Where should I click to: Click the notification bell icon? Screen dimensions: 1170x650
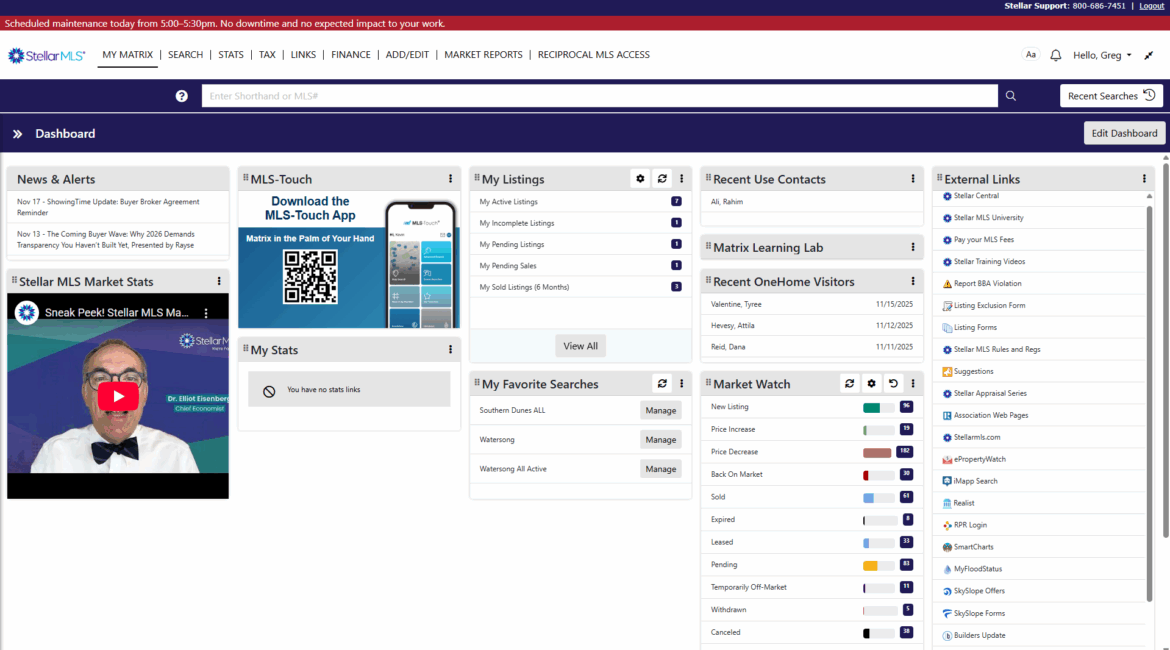pyautogui.click(x=1055, y=55)
